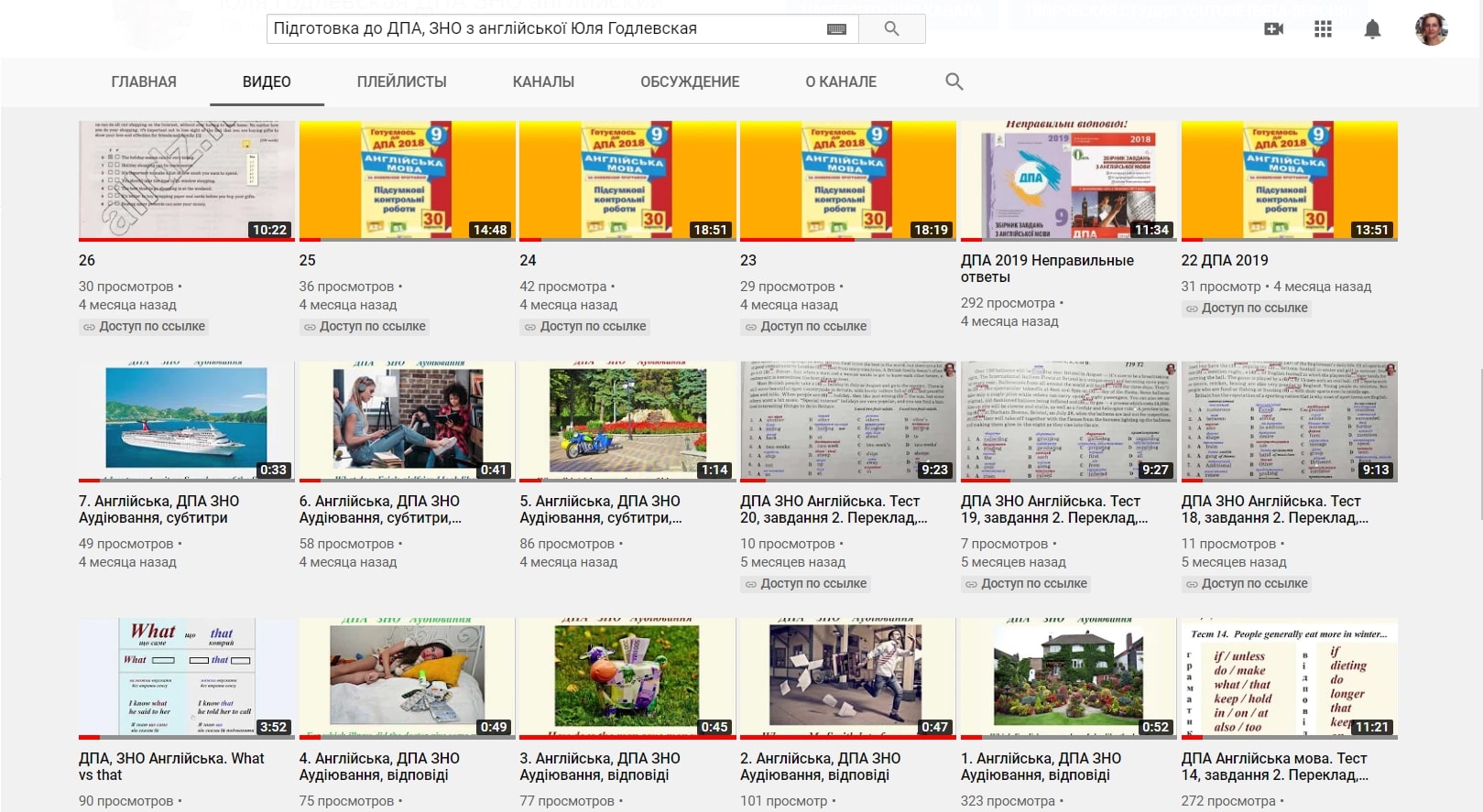Open the YouTube apps grid icon

[1323, 29]
